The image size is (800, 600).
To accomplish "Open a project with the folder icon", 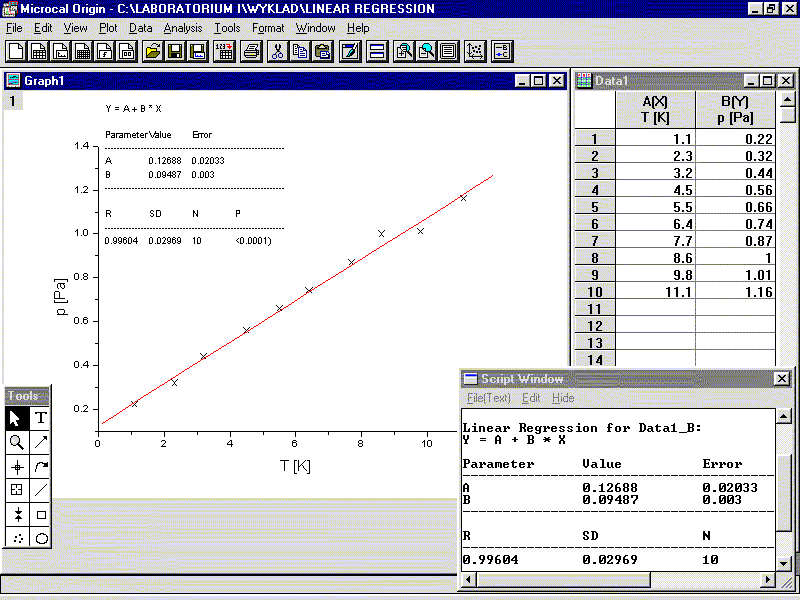I will pos(153,52).
